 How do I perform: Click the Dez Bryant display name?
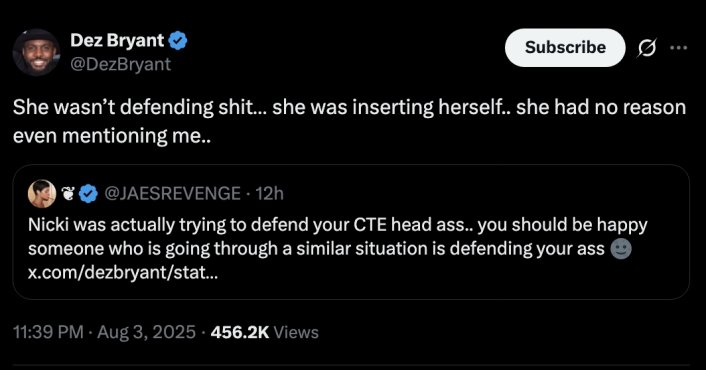pyautogui.click(x=117, y=41)
